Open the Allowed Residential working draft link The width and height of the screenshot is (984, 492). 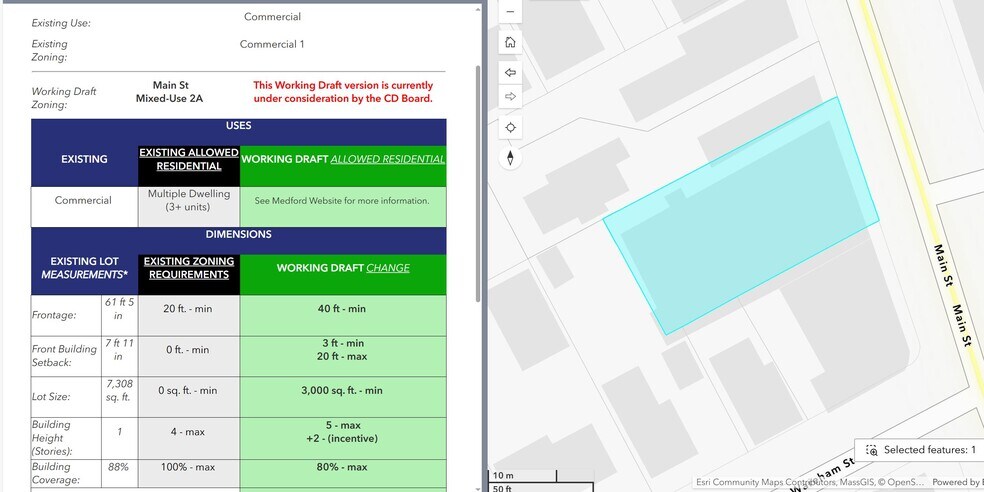click(x=387, y=159)
